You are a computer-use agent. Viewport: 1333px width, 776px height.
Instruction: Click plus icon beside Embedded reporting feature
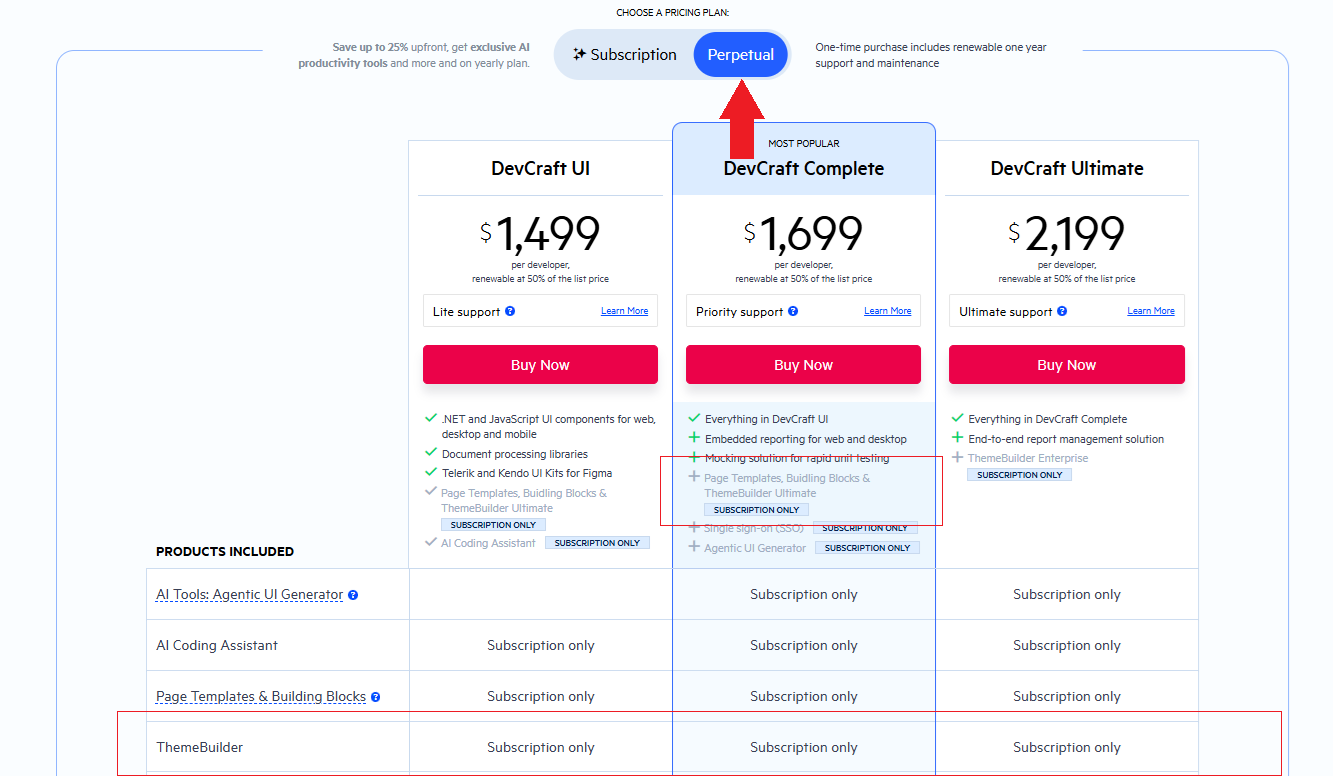[x=694, y=438]
